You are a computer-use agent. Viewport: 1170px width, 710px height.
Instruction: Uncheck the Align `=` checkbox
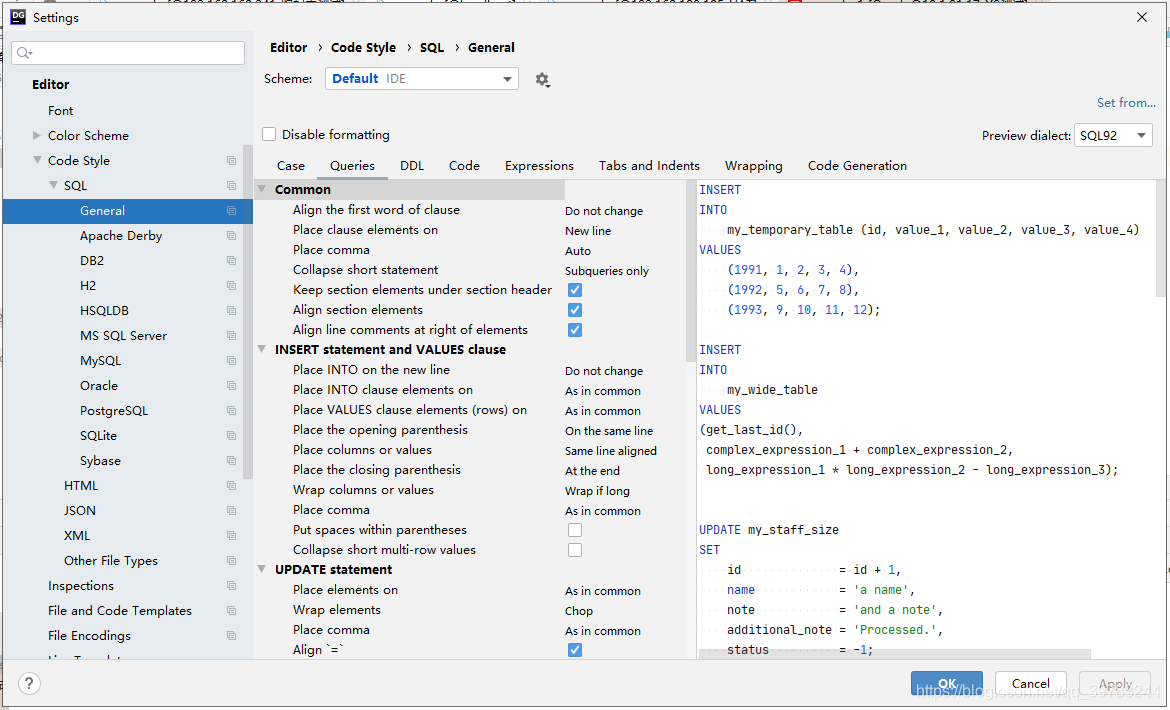click(x=575, y=650)
